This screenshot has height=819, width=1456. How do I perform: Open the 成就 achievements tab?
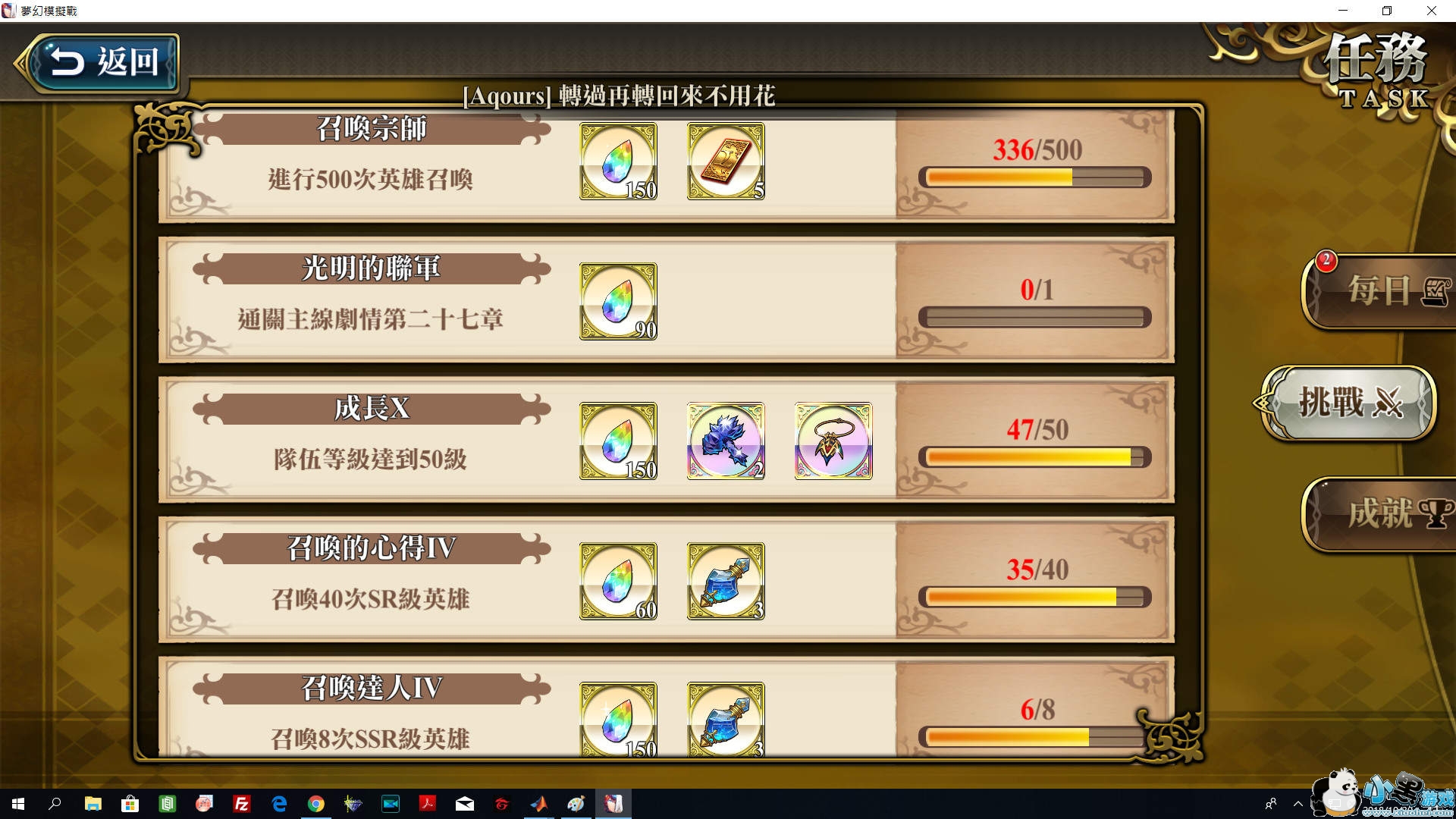pos(1379,514)
